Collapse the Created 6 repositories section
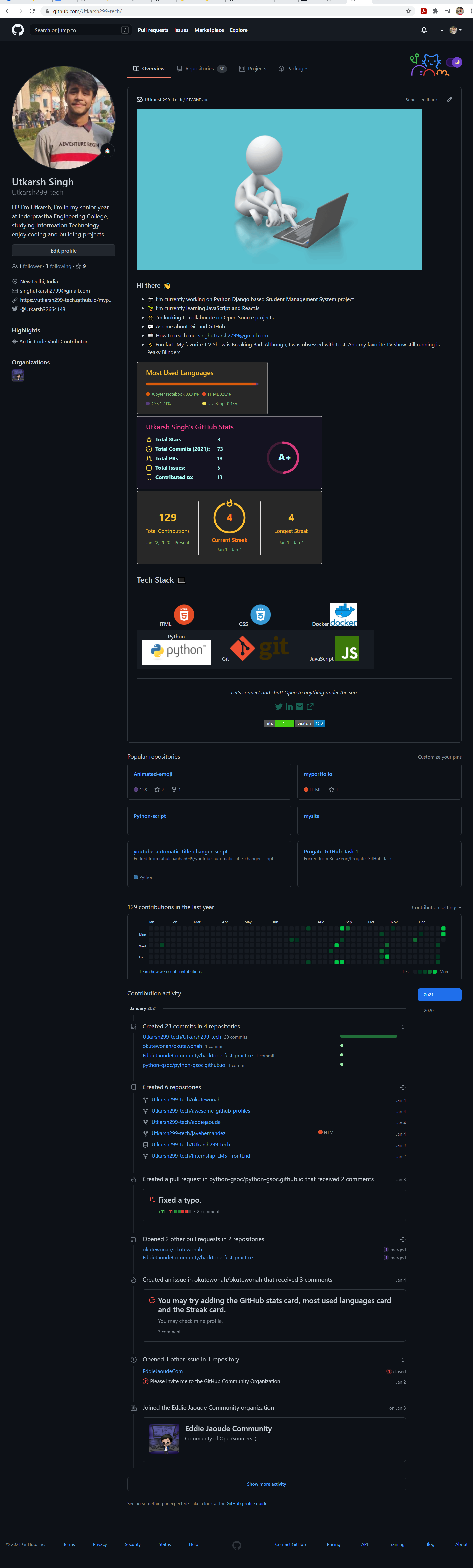The image size is (473, 1568). (x=402, y=1087)
